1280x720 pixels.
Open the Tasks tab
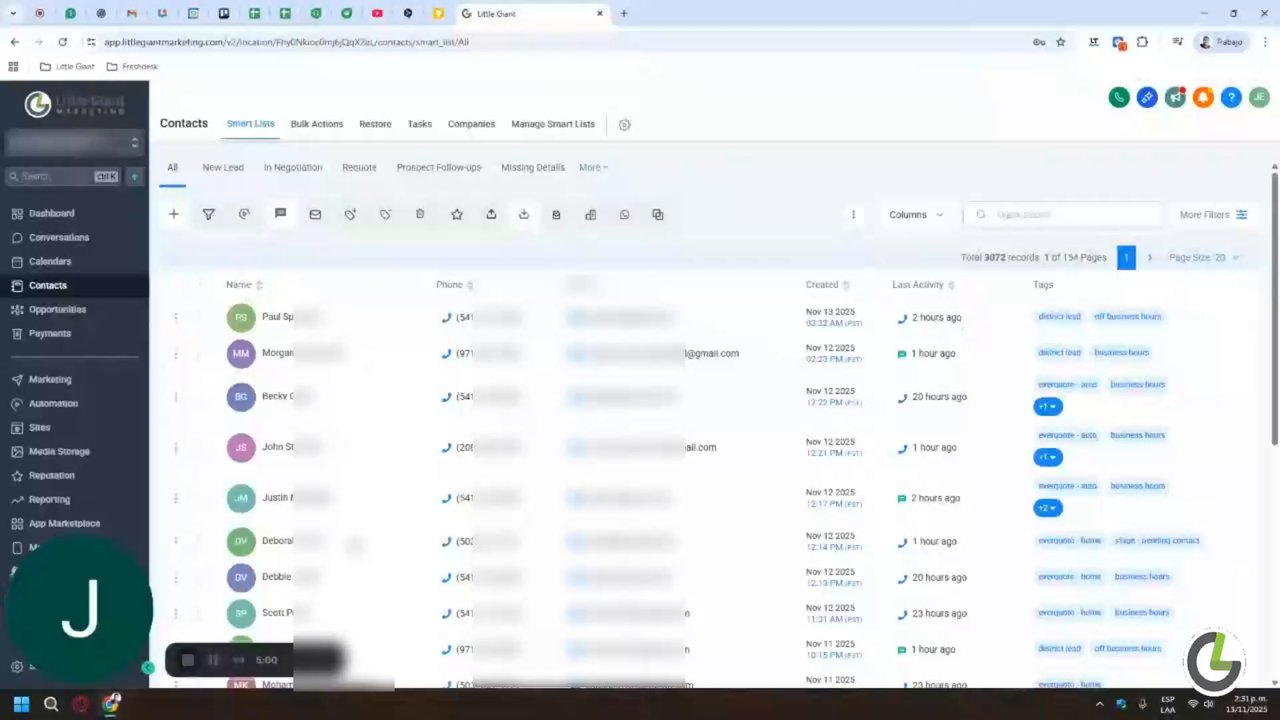pyautogui.click(x=420, y=124)
